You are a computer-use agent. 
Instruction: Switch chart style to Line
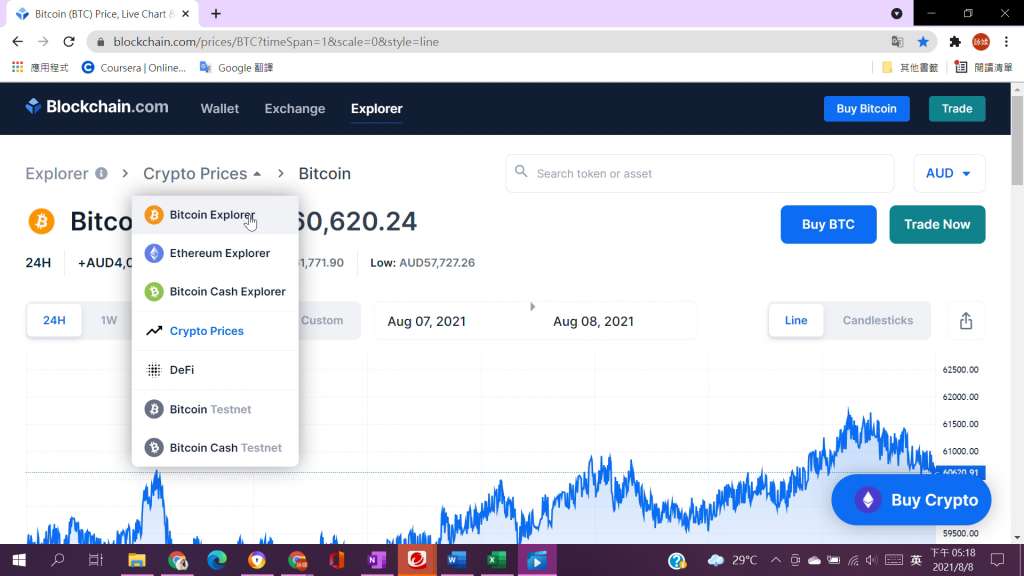pyautogui.click(x=796, y=321)
